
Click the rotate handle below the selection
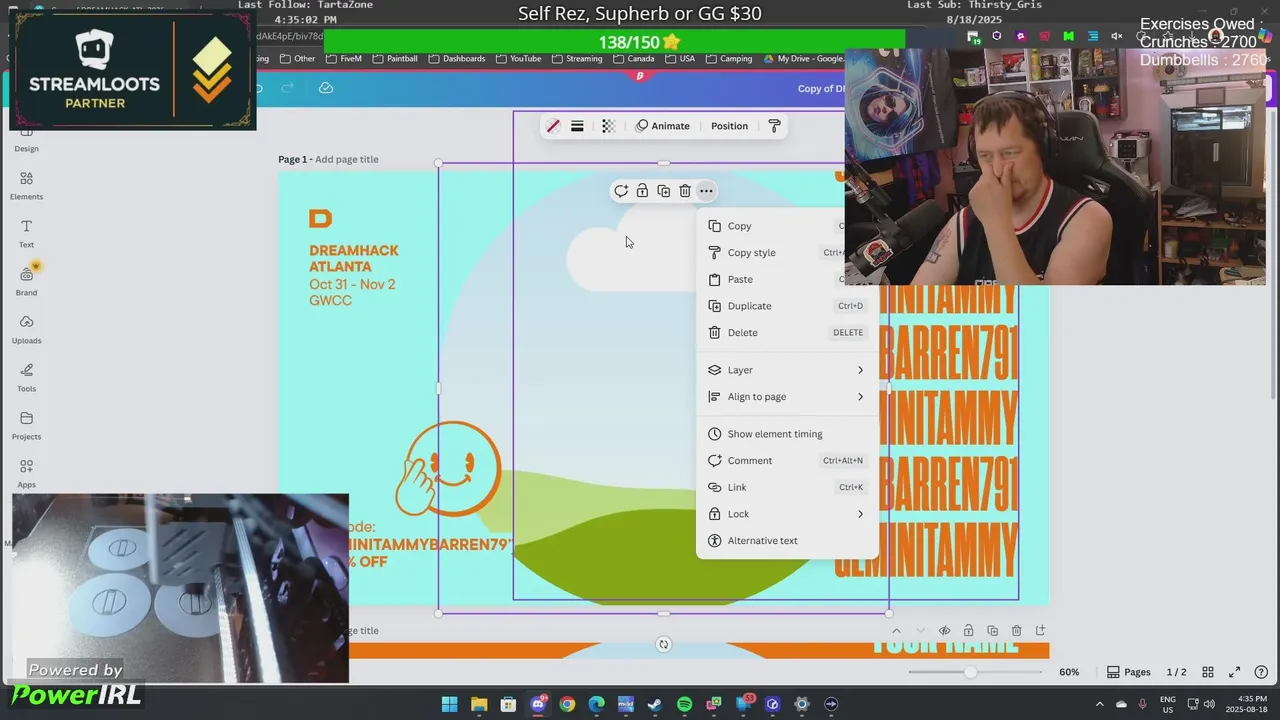663,645
